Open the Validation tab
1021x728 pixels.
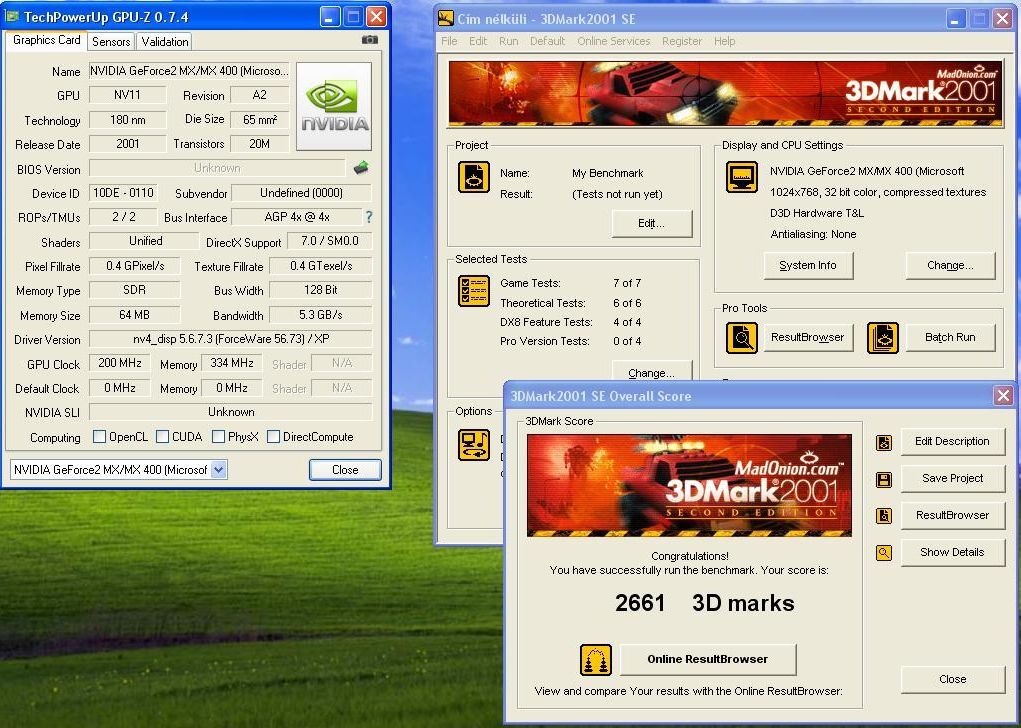pyautogui.click(x=165, y=42)
